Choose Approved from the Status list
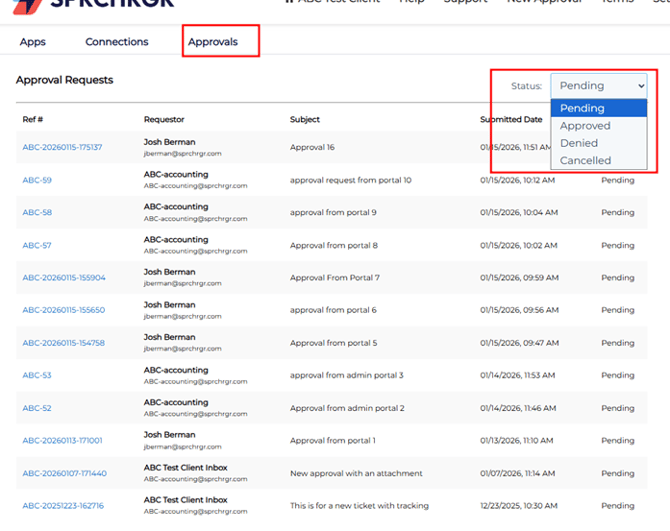 (585, 126)
